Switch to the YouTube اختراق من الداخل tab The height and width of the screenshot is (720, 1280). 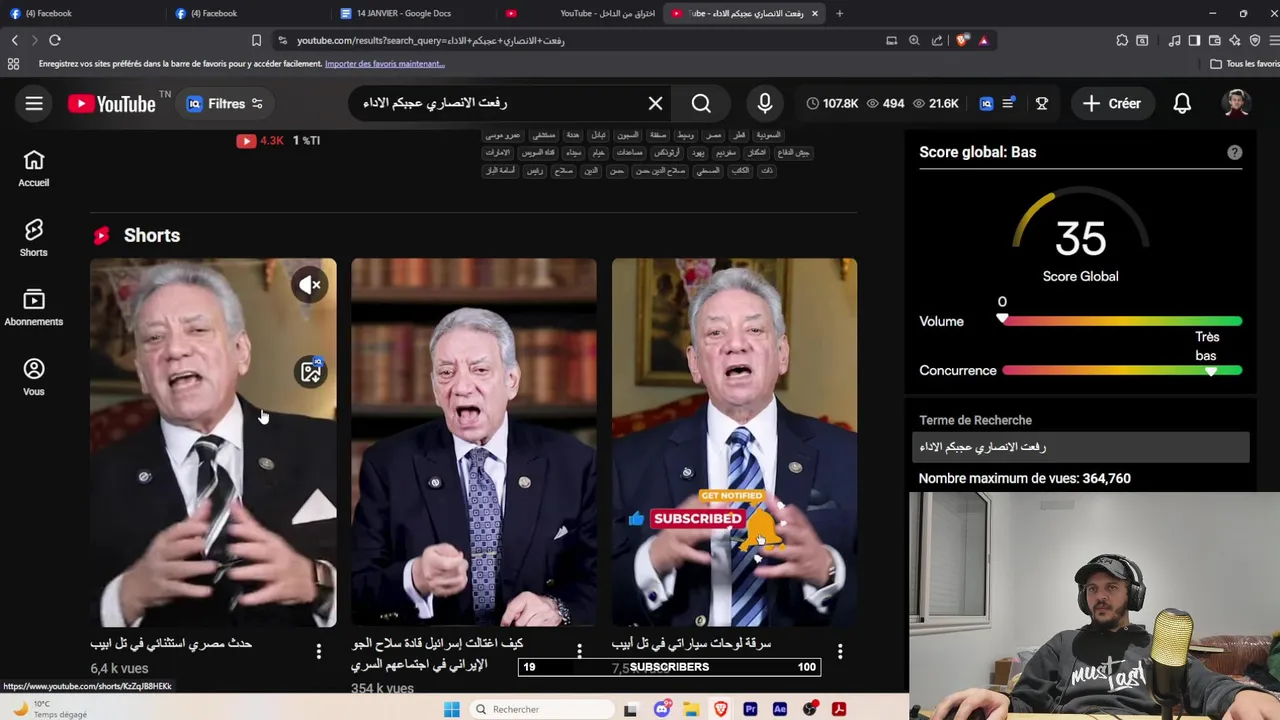[x=580, y=13]
